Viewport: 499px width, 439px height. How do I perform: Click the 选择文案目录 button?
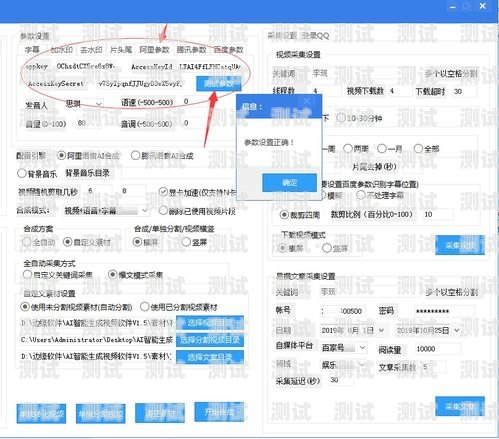(210, 358)
